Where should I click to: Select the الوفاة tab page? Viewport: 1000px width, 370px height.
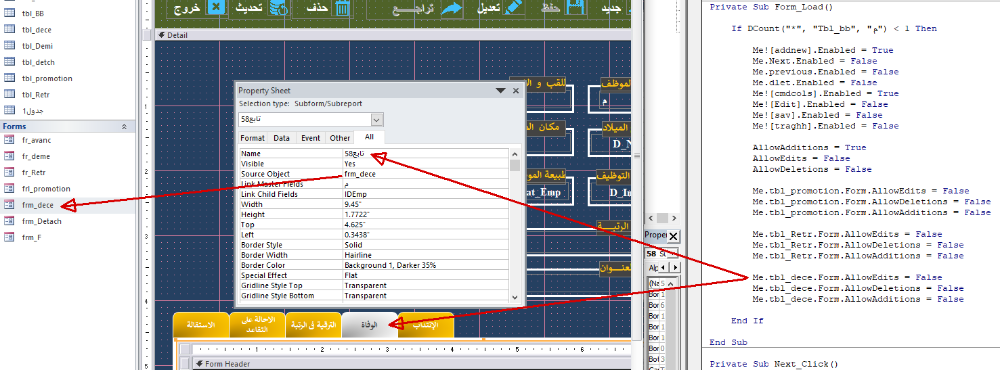coord(369,325)
